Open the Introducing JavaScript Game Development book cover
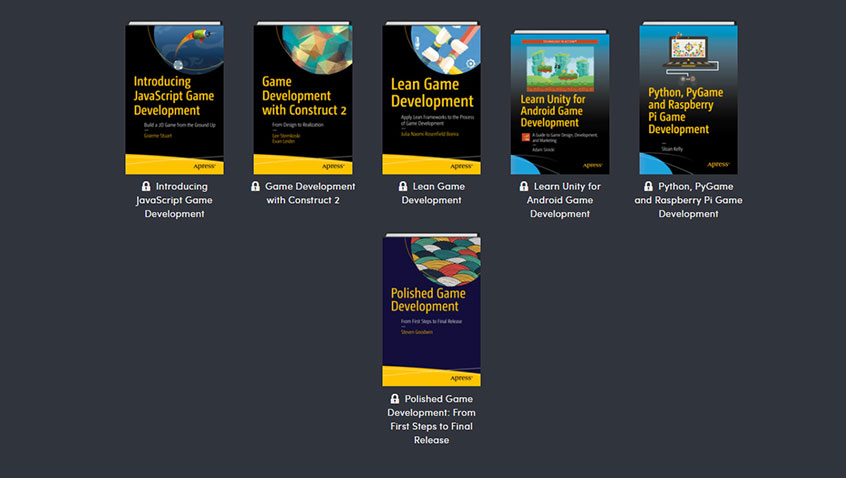This screenshot has width=846, height=478. (x=174, y=98)
